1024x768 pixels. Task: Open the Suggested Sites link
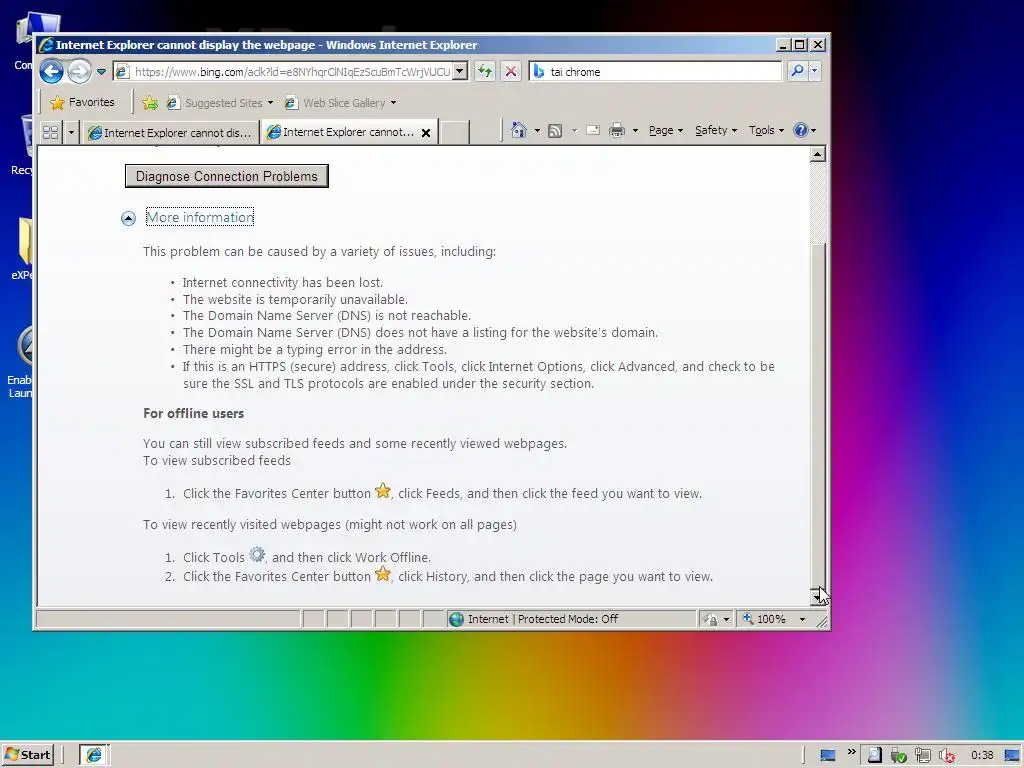click(x=219, y=103)
